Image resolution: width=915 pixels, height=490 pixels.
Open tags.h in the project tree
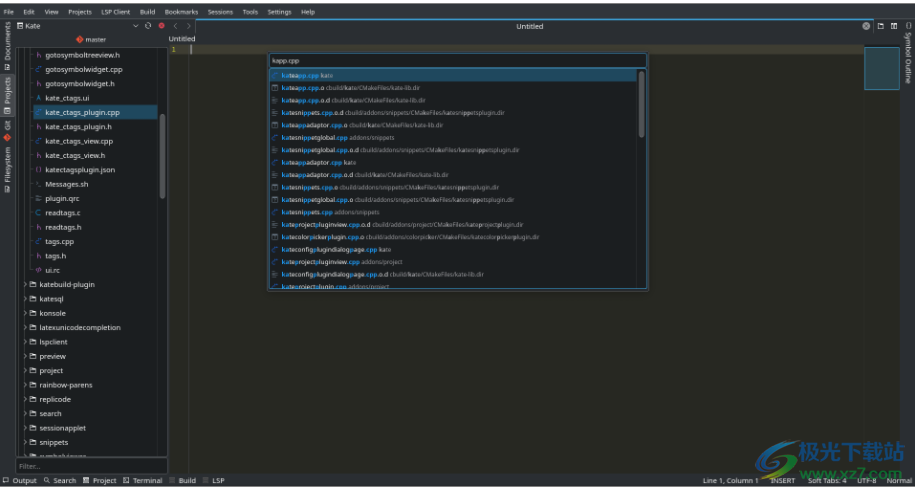(55, 256)
